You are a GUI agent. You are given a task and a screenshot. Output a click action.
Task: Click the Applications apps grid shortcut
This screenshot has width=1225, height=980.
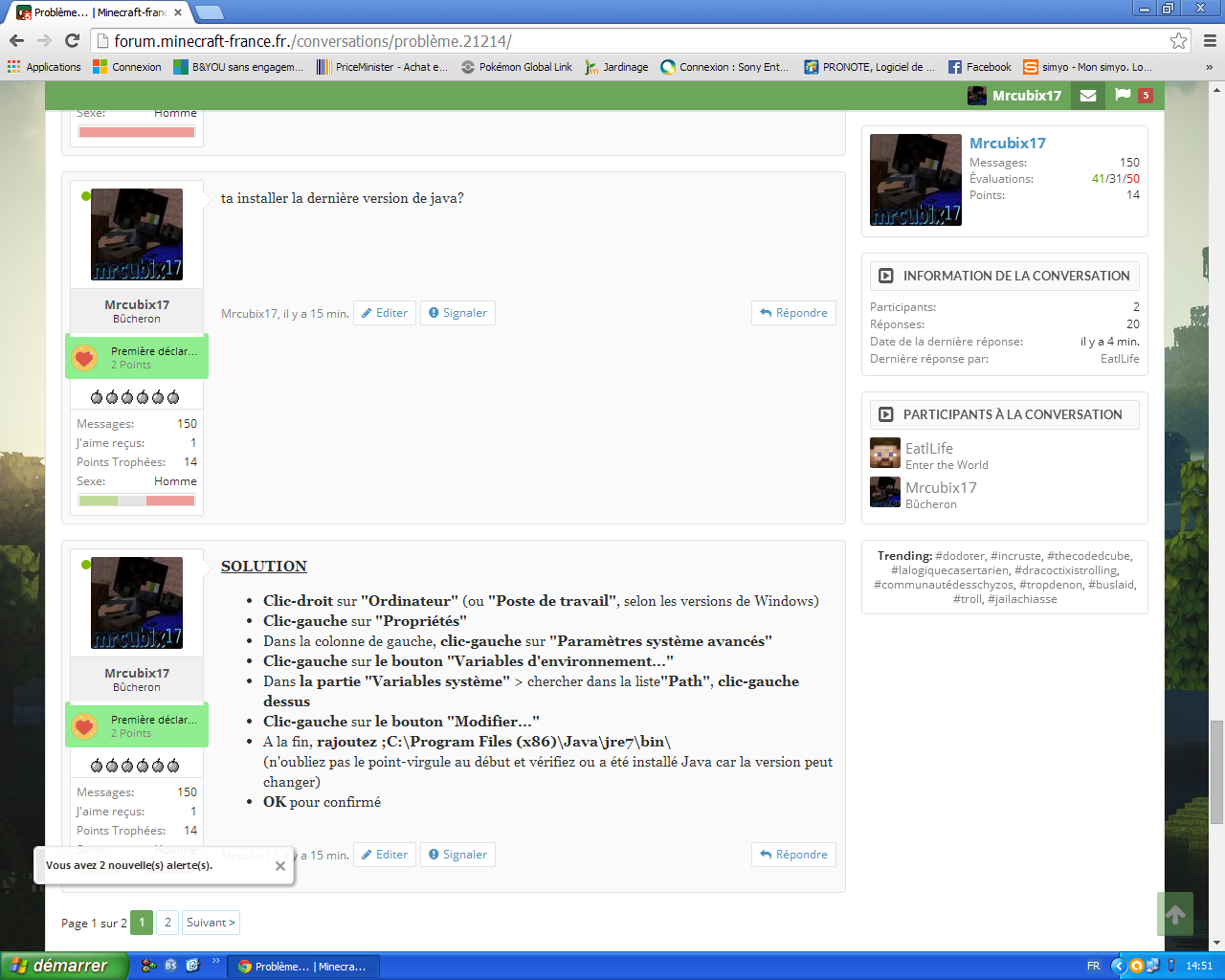click(44, 67)
